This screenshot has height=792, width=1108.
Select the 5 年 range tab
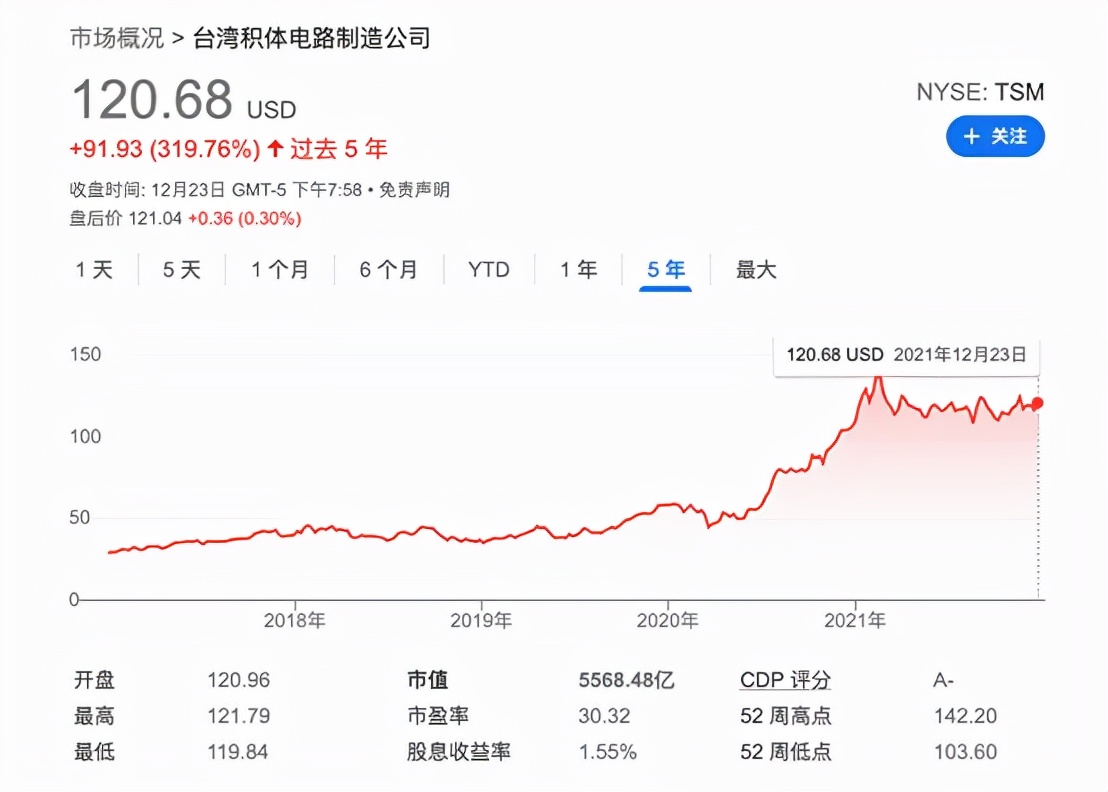(666, 269)
